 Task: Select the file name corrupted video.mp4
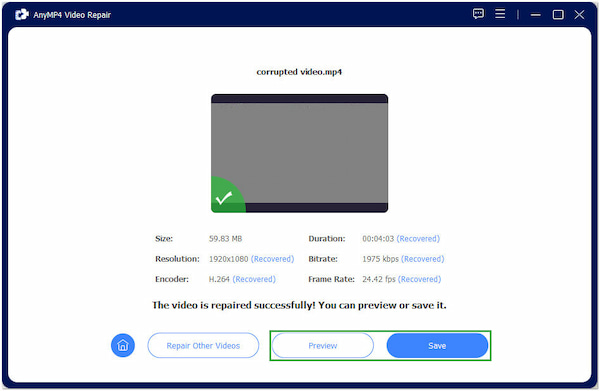click(299, 72)
